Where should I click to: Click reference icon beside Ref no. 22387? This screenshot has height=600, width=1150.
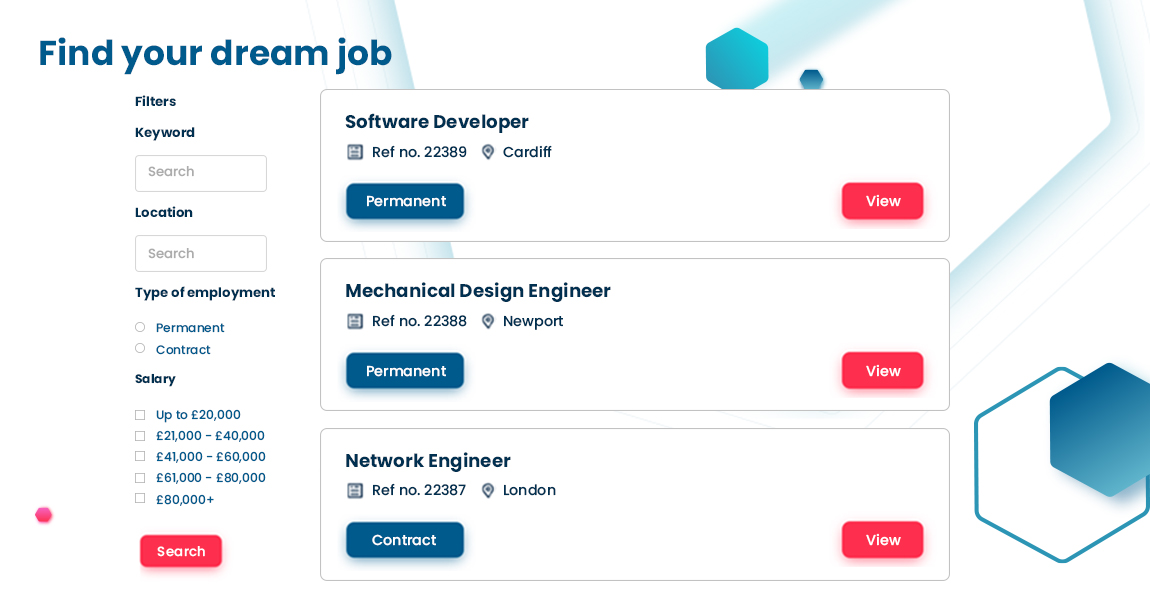point(355,490)
